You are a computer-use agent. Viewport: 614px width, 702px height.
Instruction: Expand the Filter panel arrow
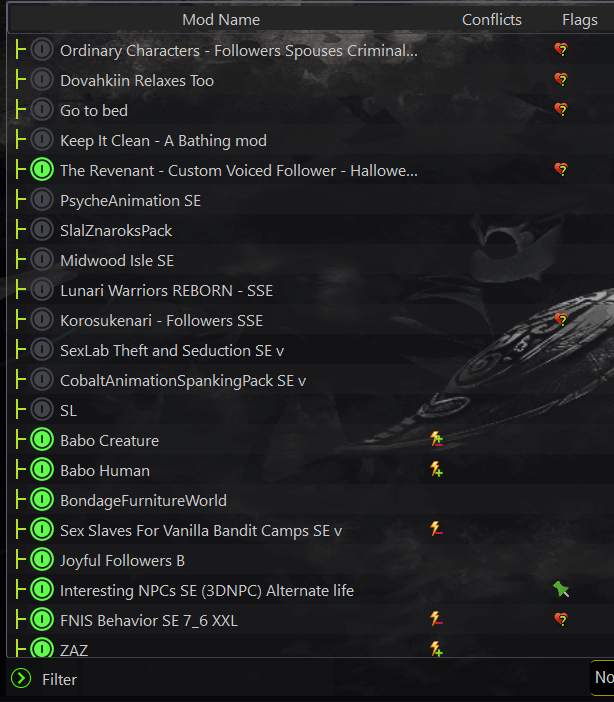coord(21,678)
